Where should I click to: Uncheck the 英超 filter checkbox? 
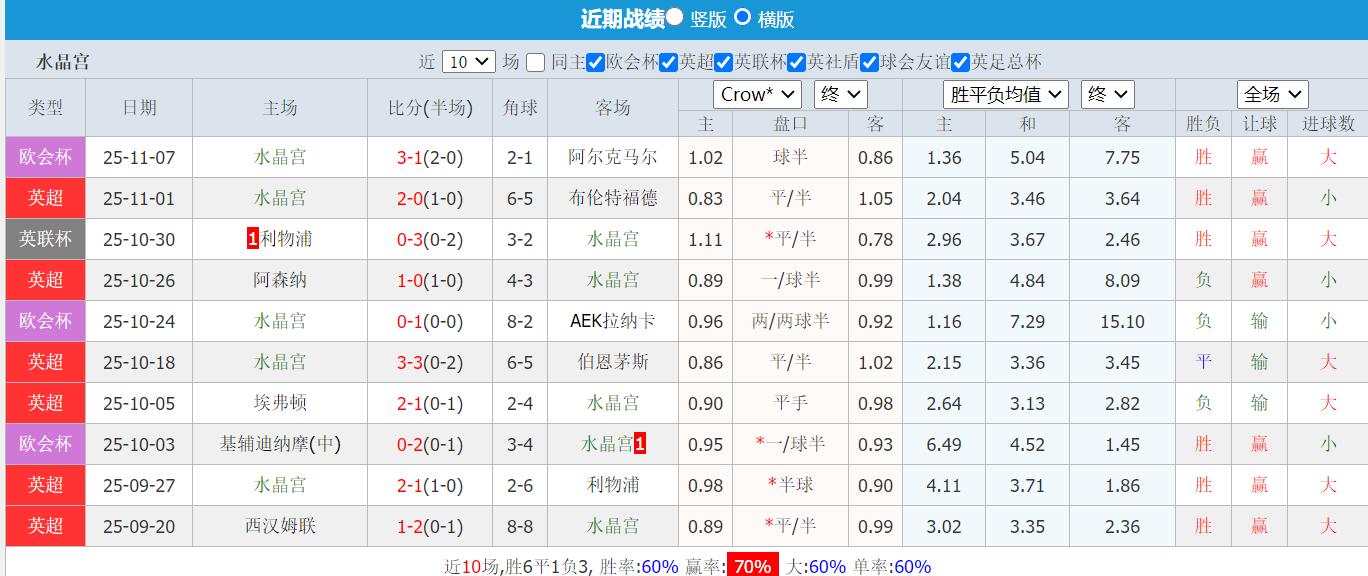669,61
